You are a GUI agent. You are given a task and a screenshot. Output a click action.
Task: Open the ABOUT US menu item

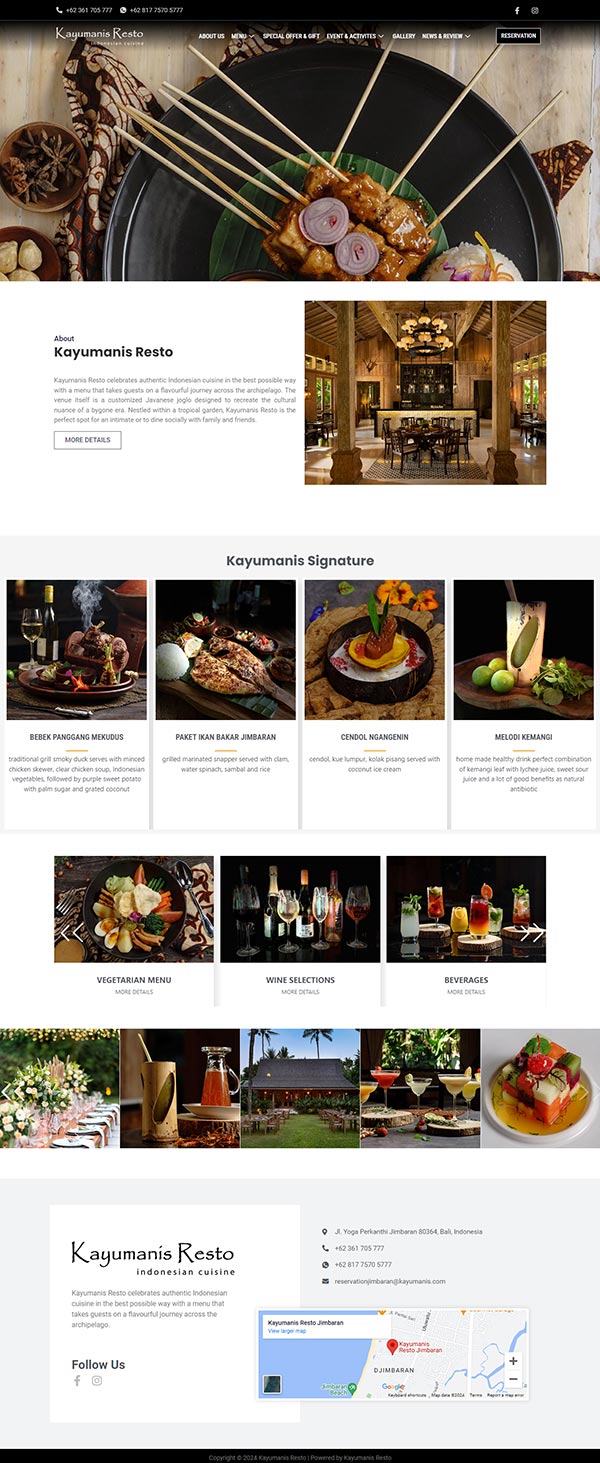coord(211,36)
